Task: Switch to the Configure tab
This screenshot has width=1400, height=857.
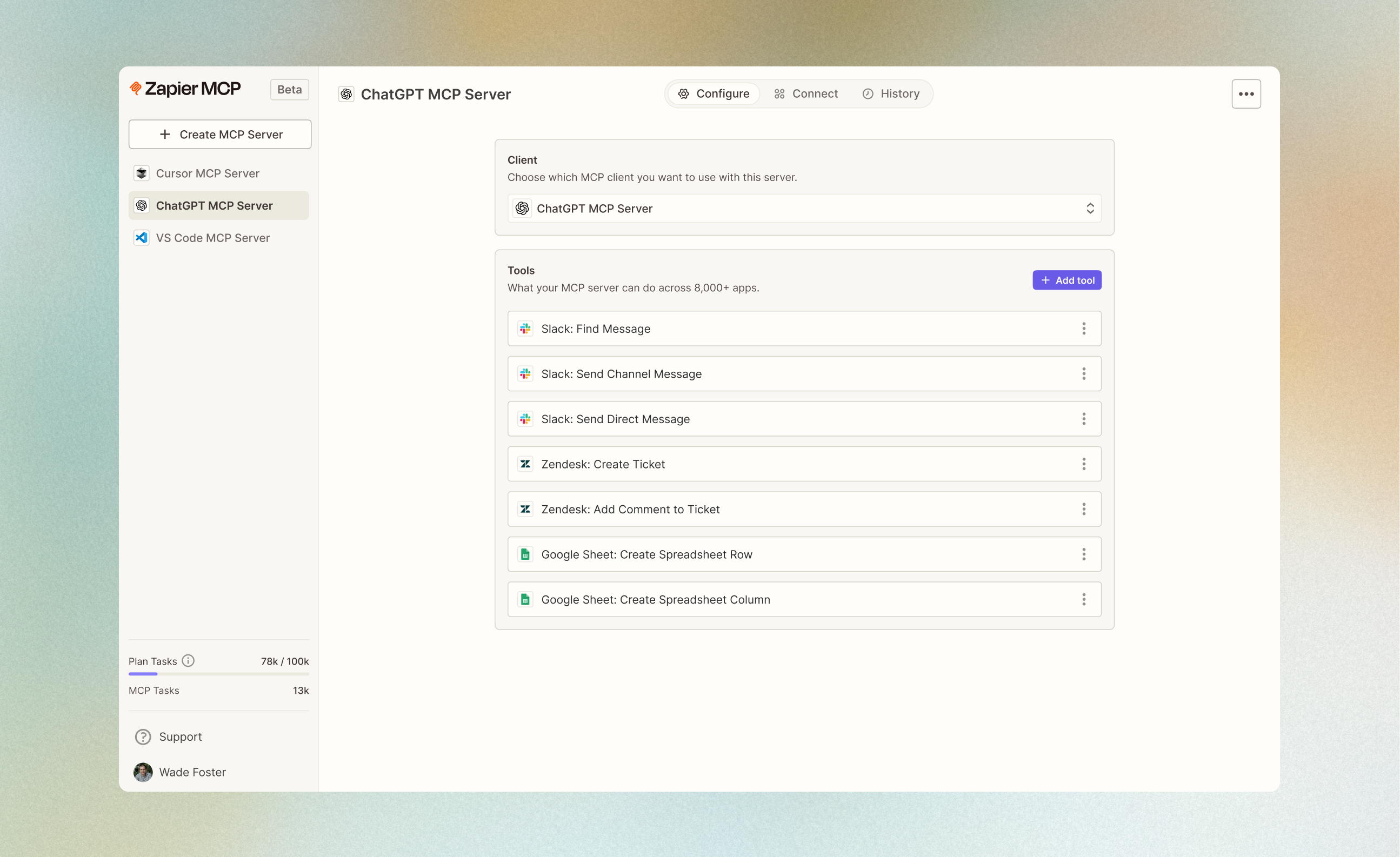Action: tap(713, 93)
